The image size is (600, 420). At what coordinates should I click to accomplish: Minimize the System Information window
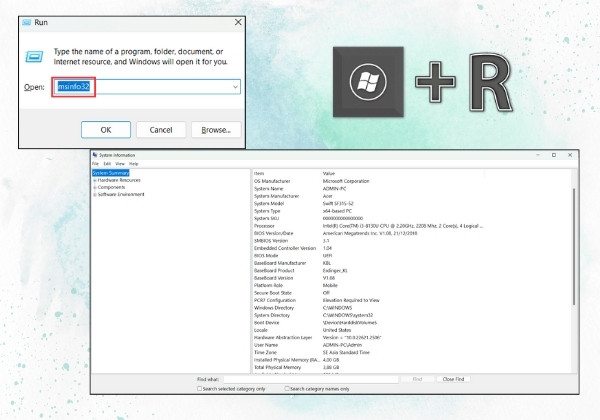coord(538,155)
